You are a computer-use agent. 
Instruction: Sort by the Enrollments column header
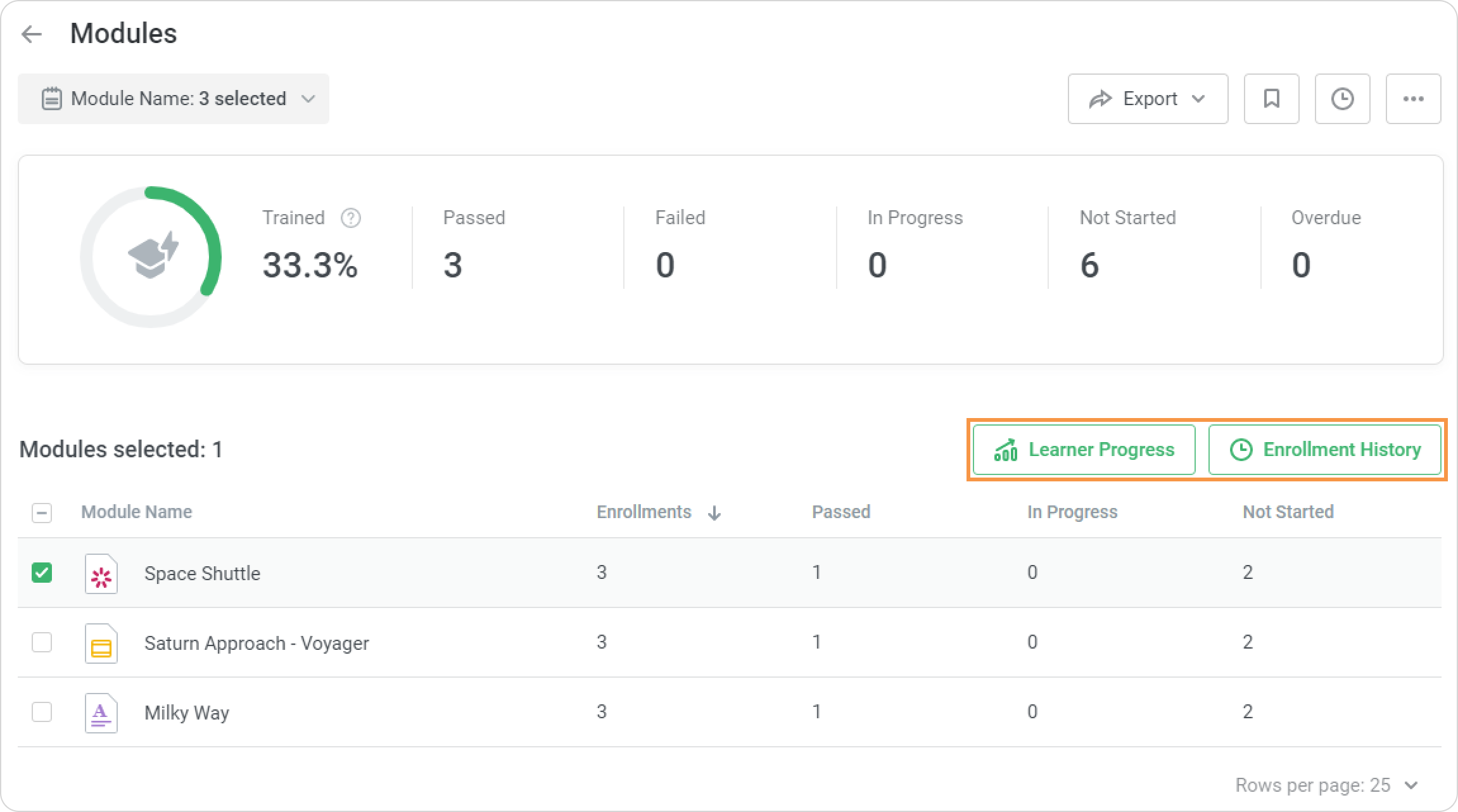(x=644, y=512)
